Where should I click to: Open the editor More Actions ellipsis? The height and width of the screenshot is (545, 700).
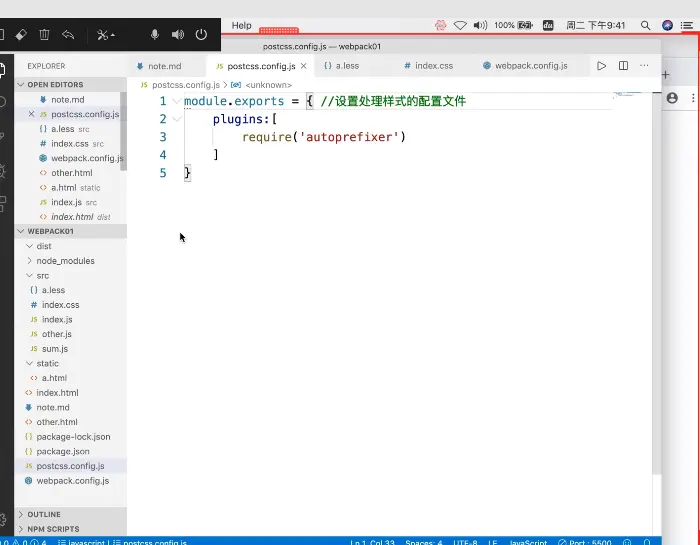click(x=644, y=65)
